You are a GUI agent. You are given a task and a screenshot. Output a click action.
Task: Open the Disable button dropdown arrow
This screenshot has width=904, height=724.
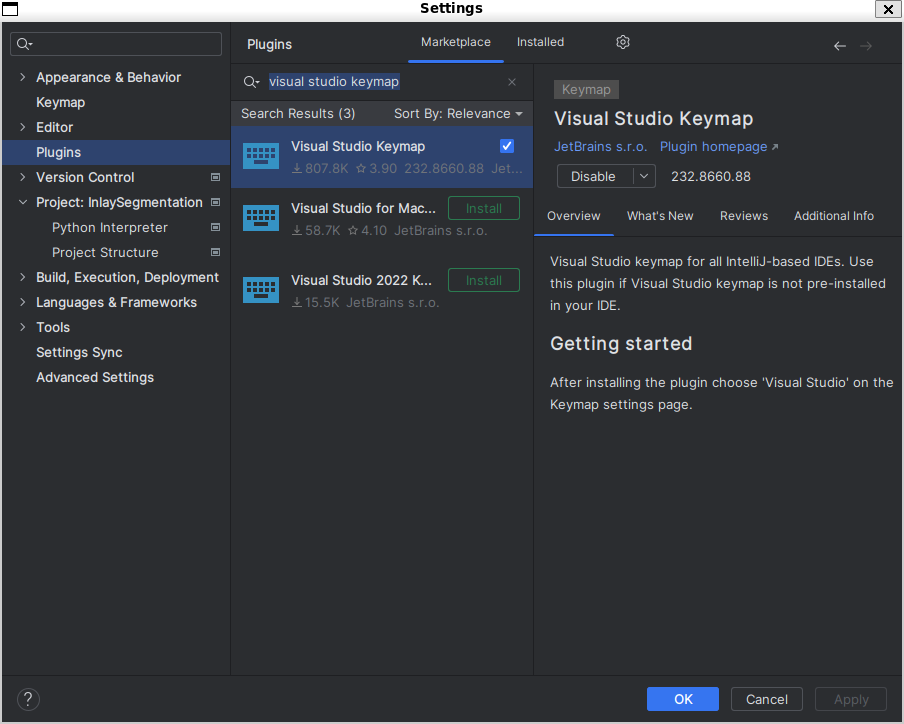point(644,176)
